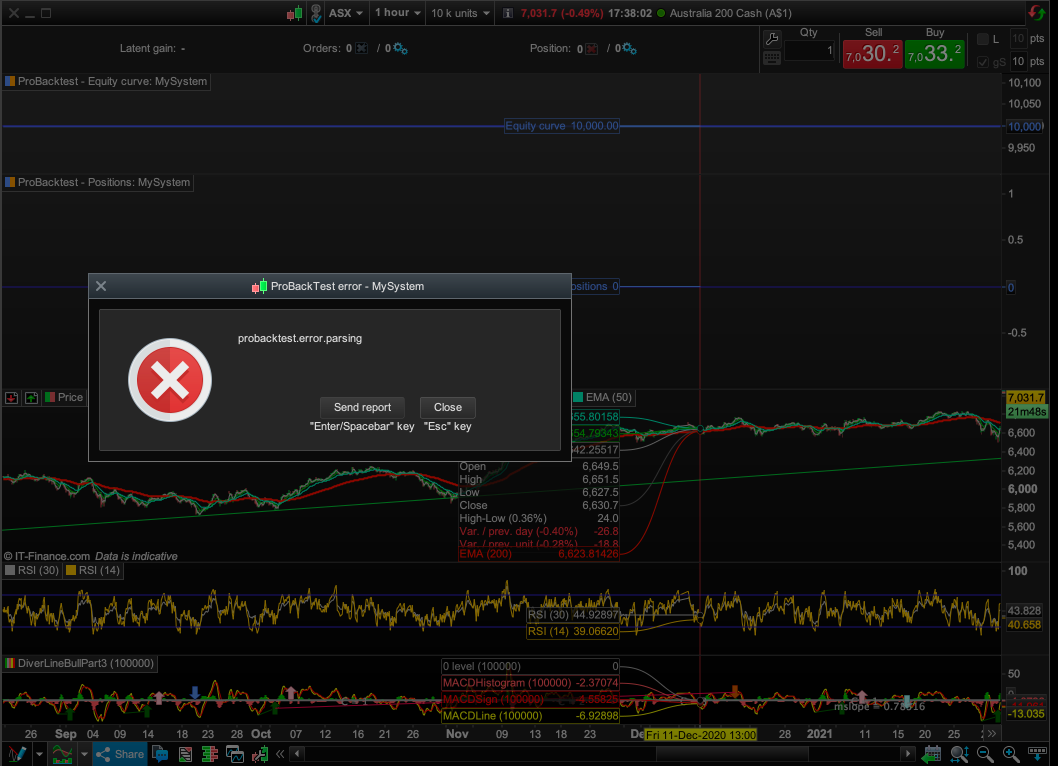1058x766 pixels.
Task: Click the L points input field
Action: tap(1018, 38)
